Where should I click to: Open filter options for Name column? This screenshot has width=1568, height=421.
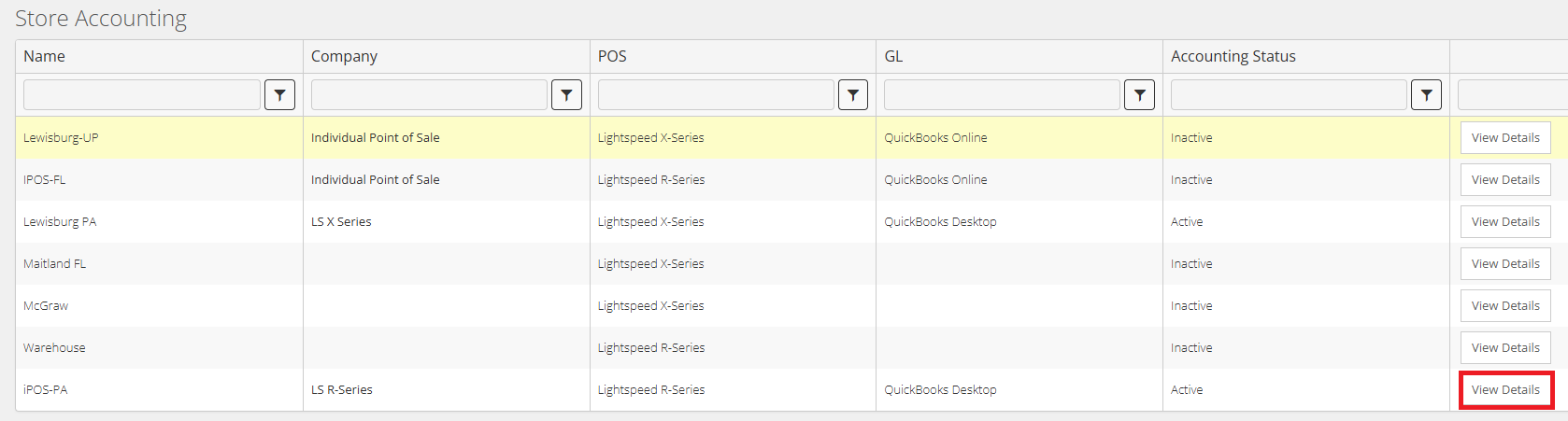(279, 95)
